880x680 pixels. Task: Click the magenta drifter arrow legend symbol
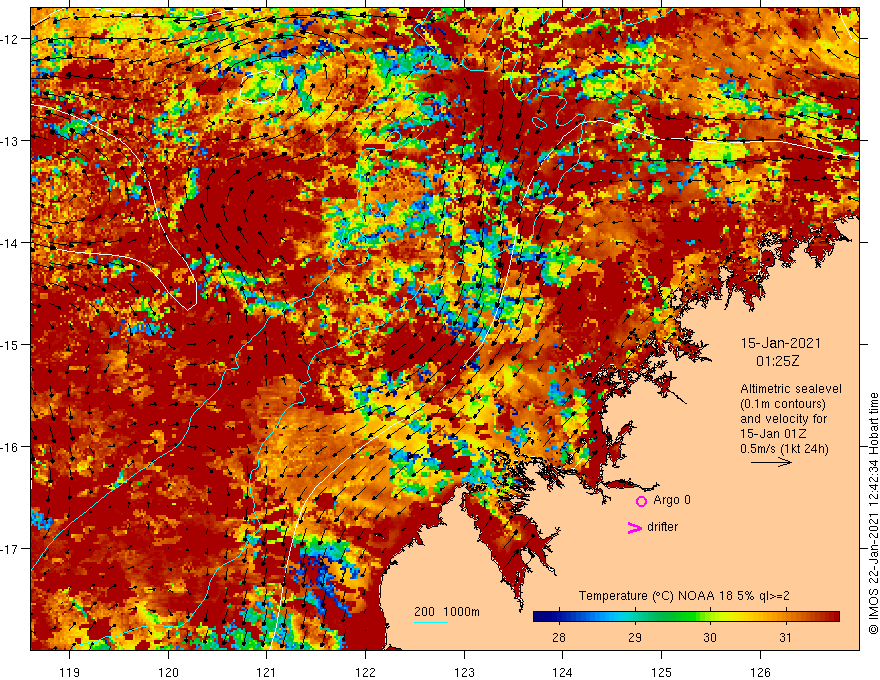tap(635, 527)
